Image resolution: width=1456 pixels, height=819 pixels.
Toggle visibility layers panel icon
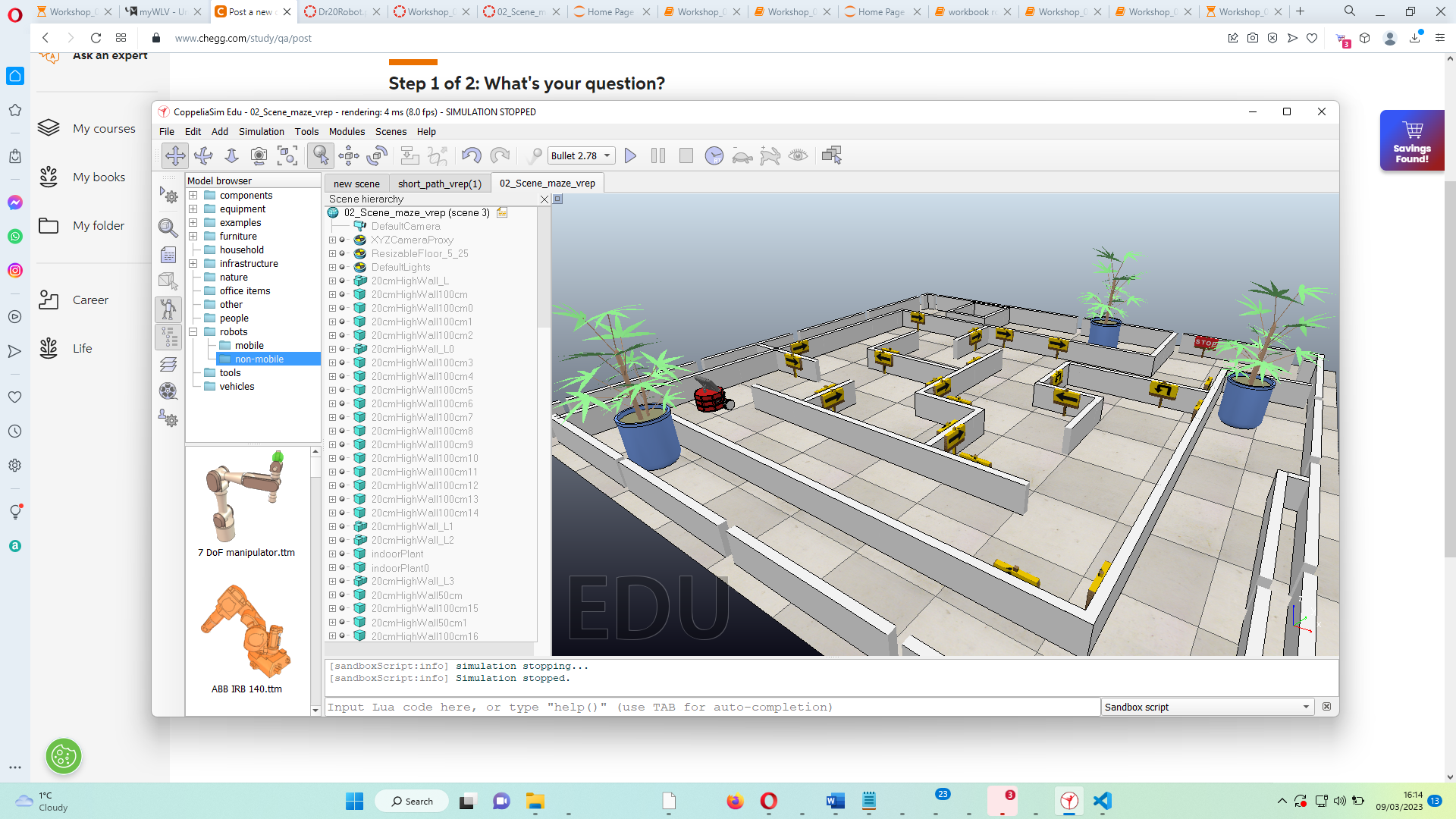click(x=168, y=364)
